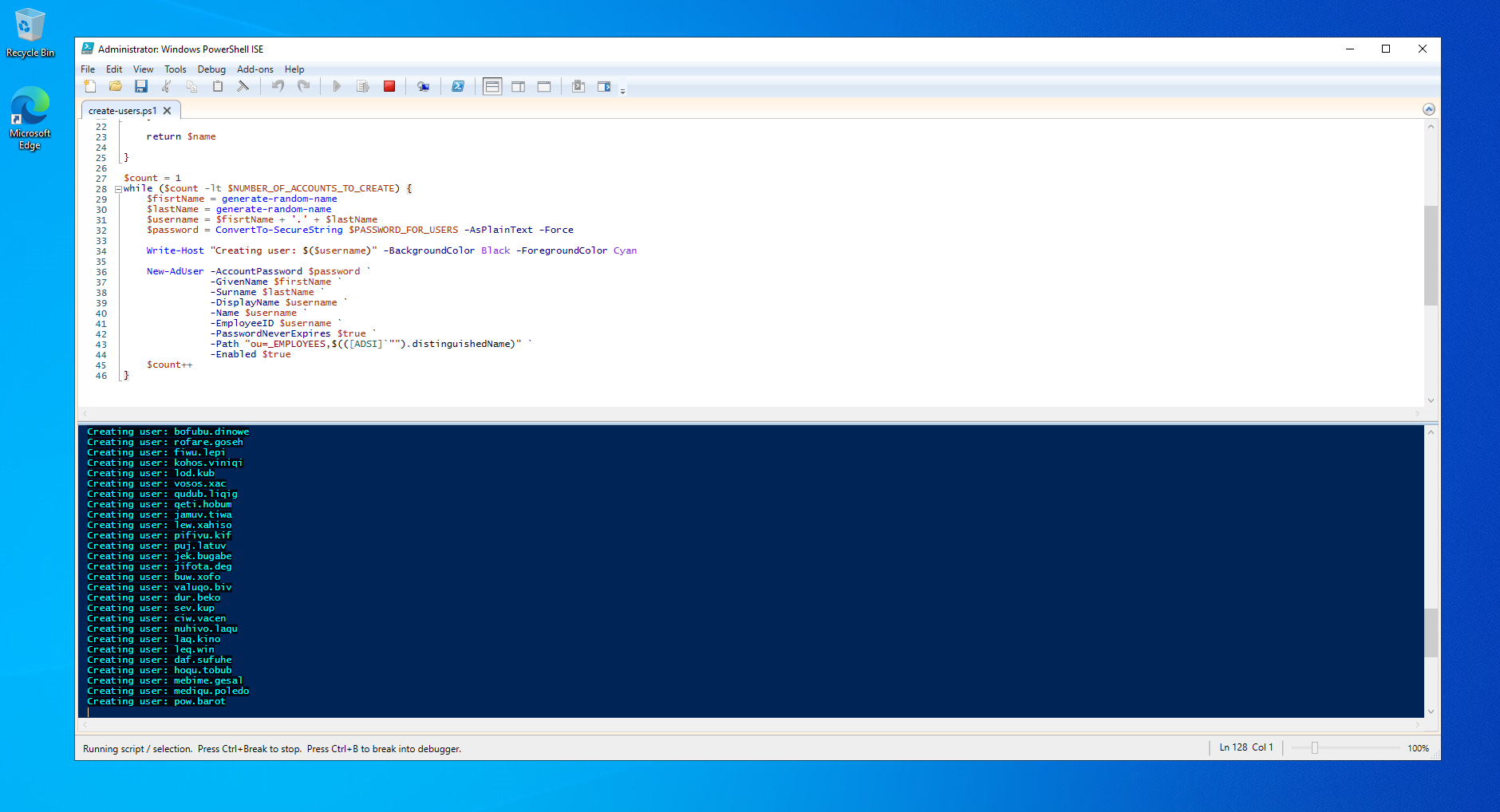Open toolbar overflow options arrow
1500x812 pixels.
[623, 90]
